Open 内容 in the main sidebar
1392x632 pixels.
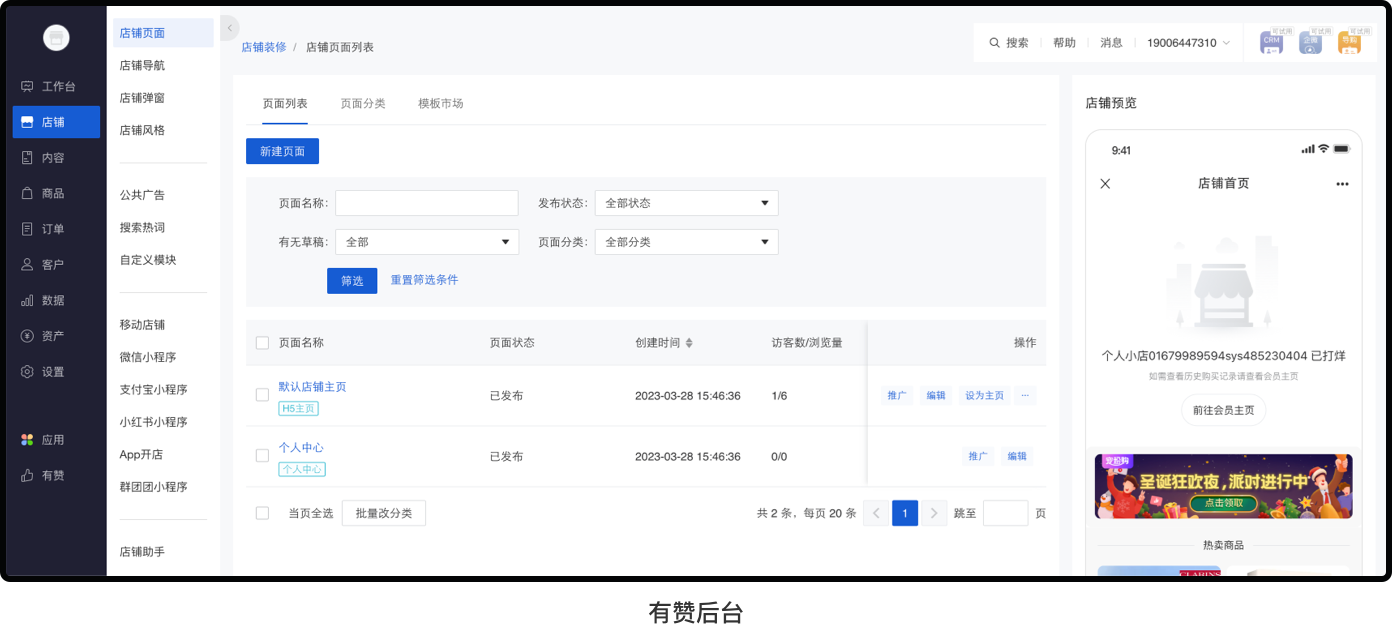56,158
